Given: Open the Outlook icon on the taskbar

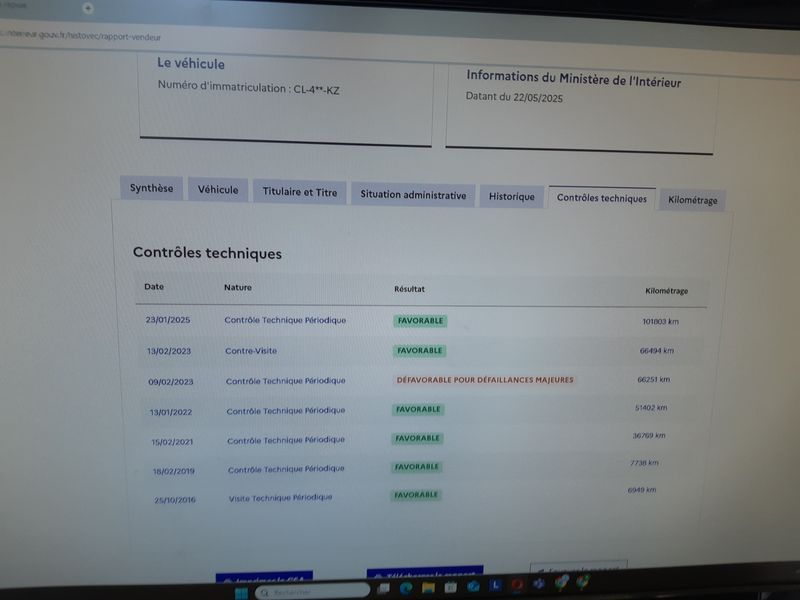Looking at the screenshot, I should click(x=473, y=586).
